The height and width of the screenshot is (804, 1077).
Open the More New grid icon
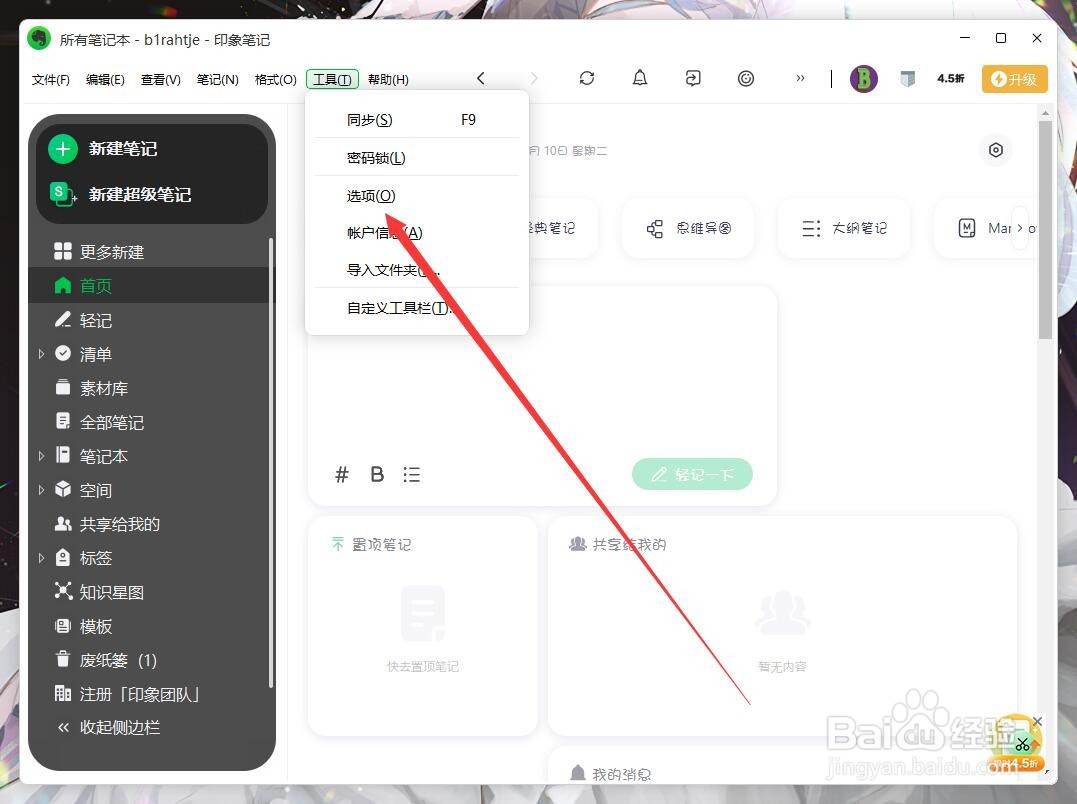point(63,251)
